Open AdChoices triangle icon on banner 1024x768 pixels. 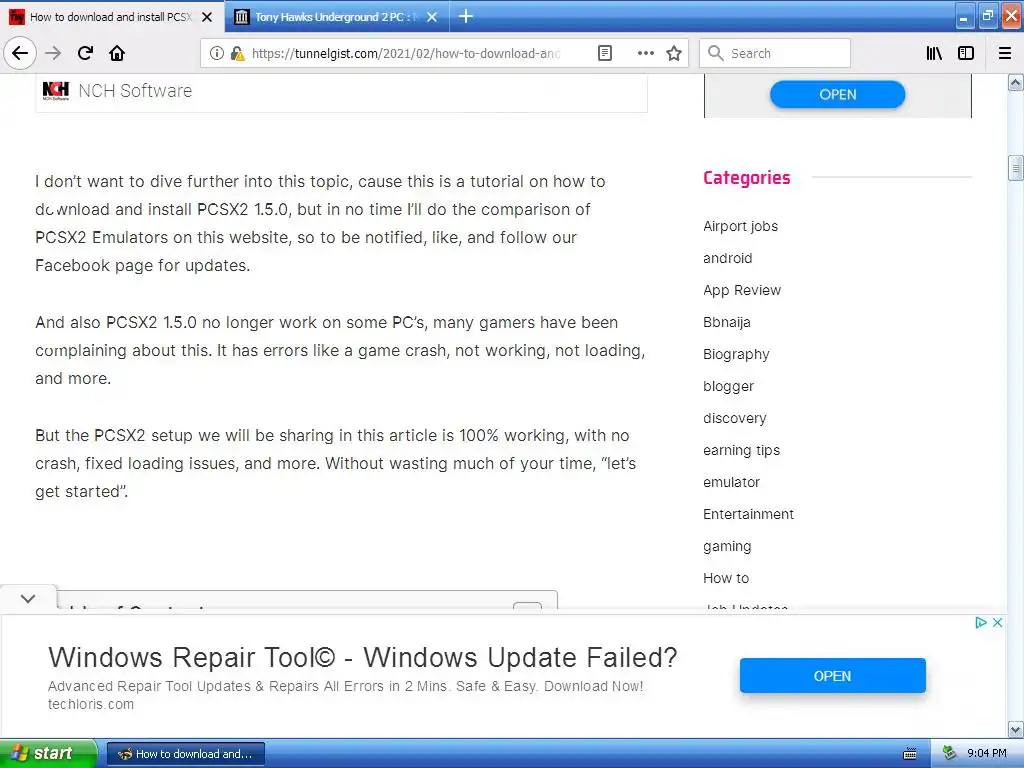pos(980,622)
